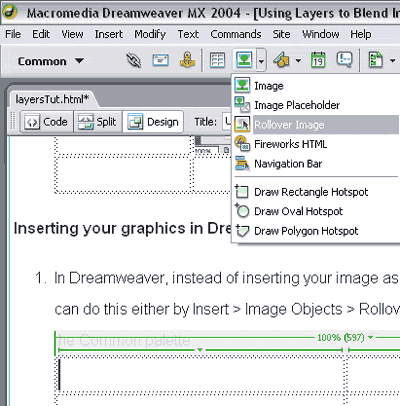Open the Templates dropdown arrow
Viewport: 400px width, 406px height.
[x=392, y=61]
